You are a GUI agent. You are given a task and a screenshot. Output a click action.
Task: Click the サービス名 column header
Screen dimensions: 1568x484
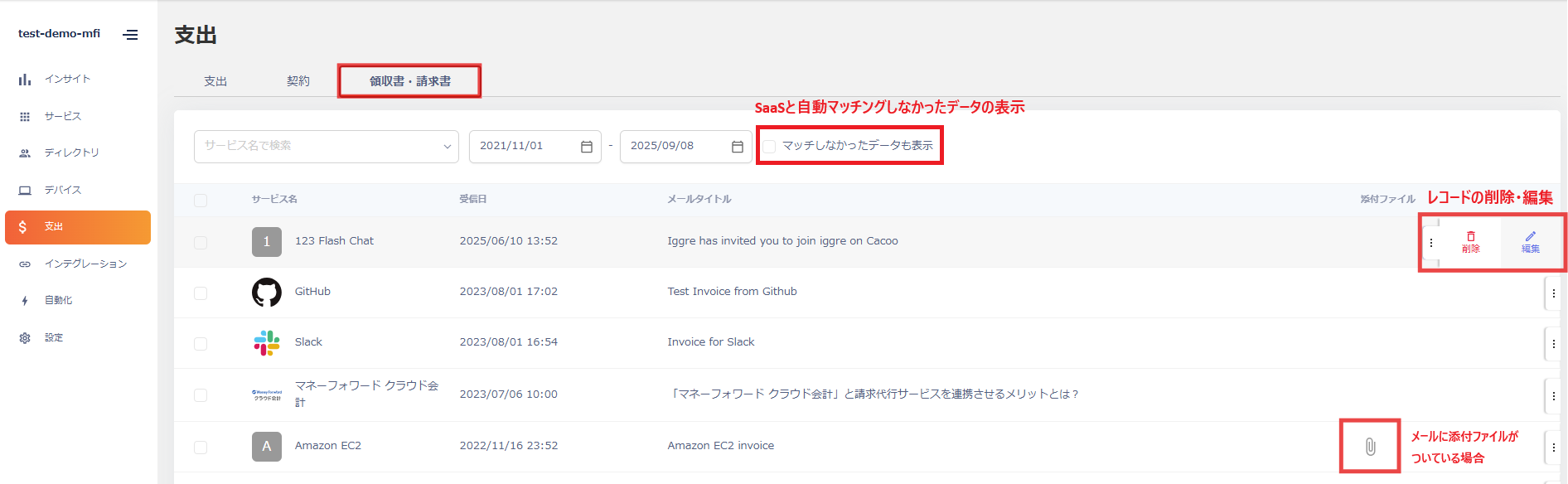pos(274,200)
